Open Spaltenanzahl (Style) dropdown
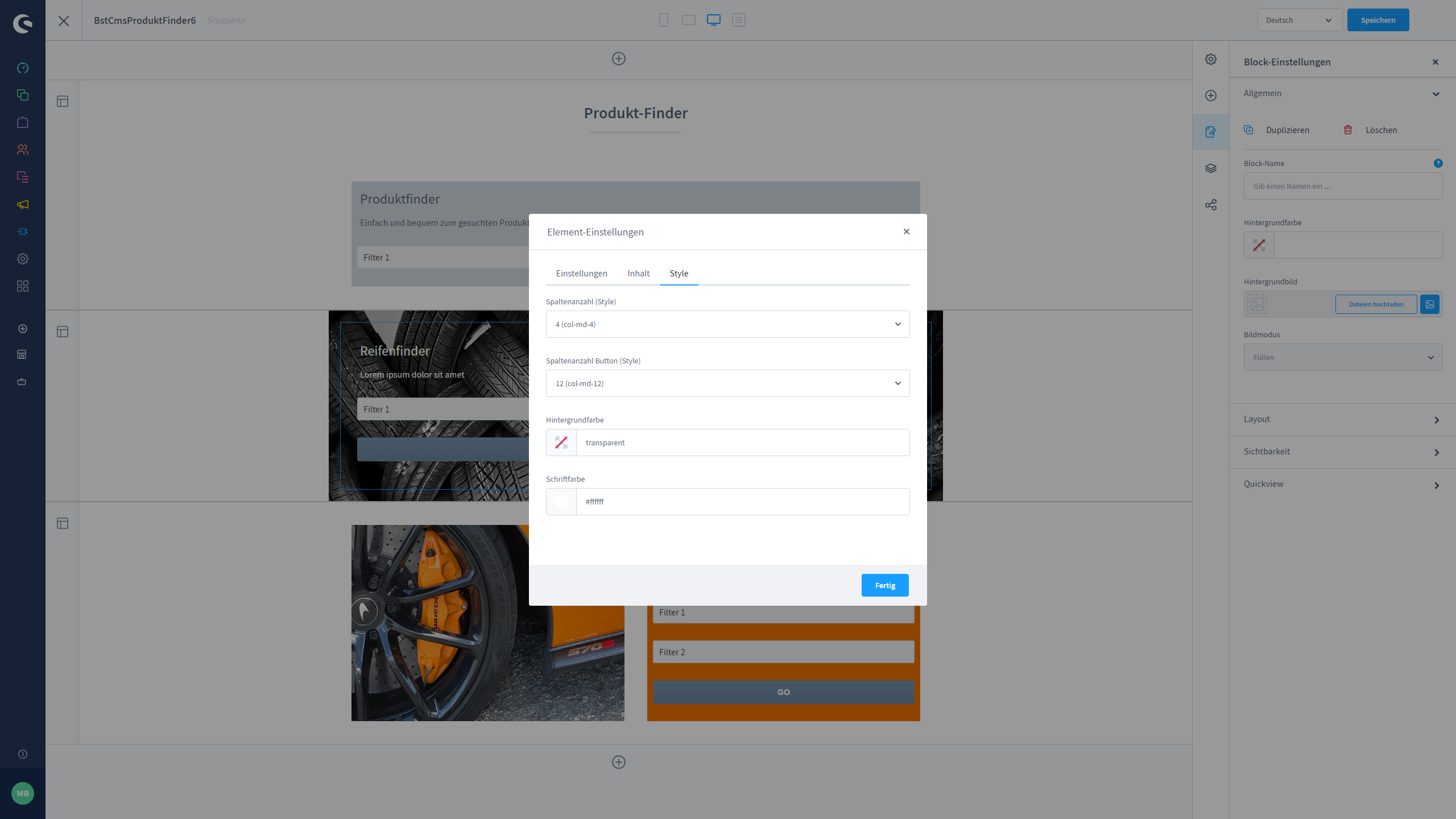1456x819 pixels. [x=728, y=324]
